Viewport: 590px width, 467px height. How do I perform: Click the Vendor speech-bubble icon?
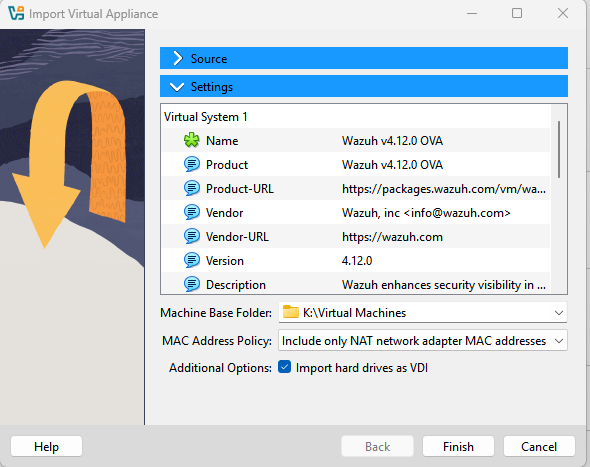tap(192, 213)
